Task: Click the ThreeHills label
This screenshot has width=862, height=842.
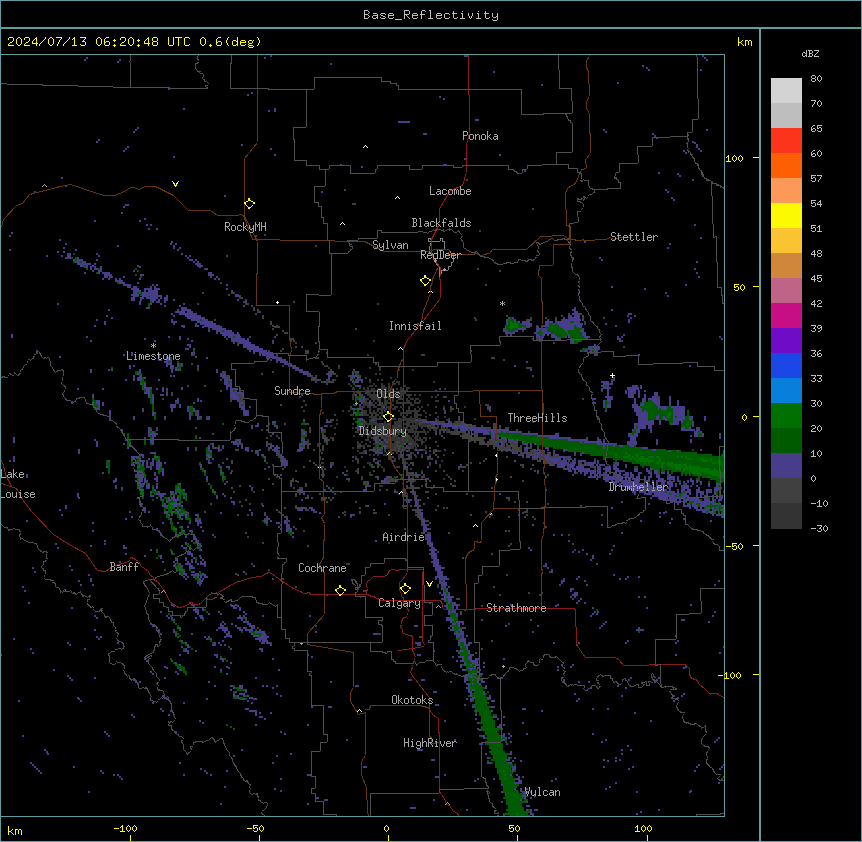Action: pos(537,418)
